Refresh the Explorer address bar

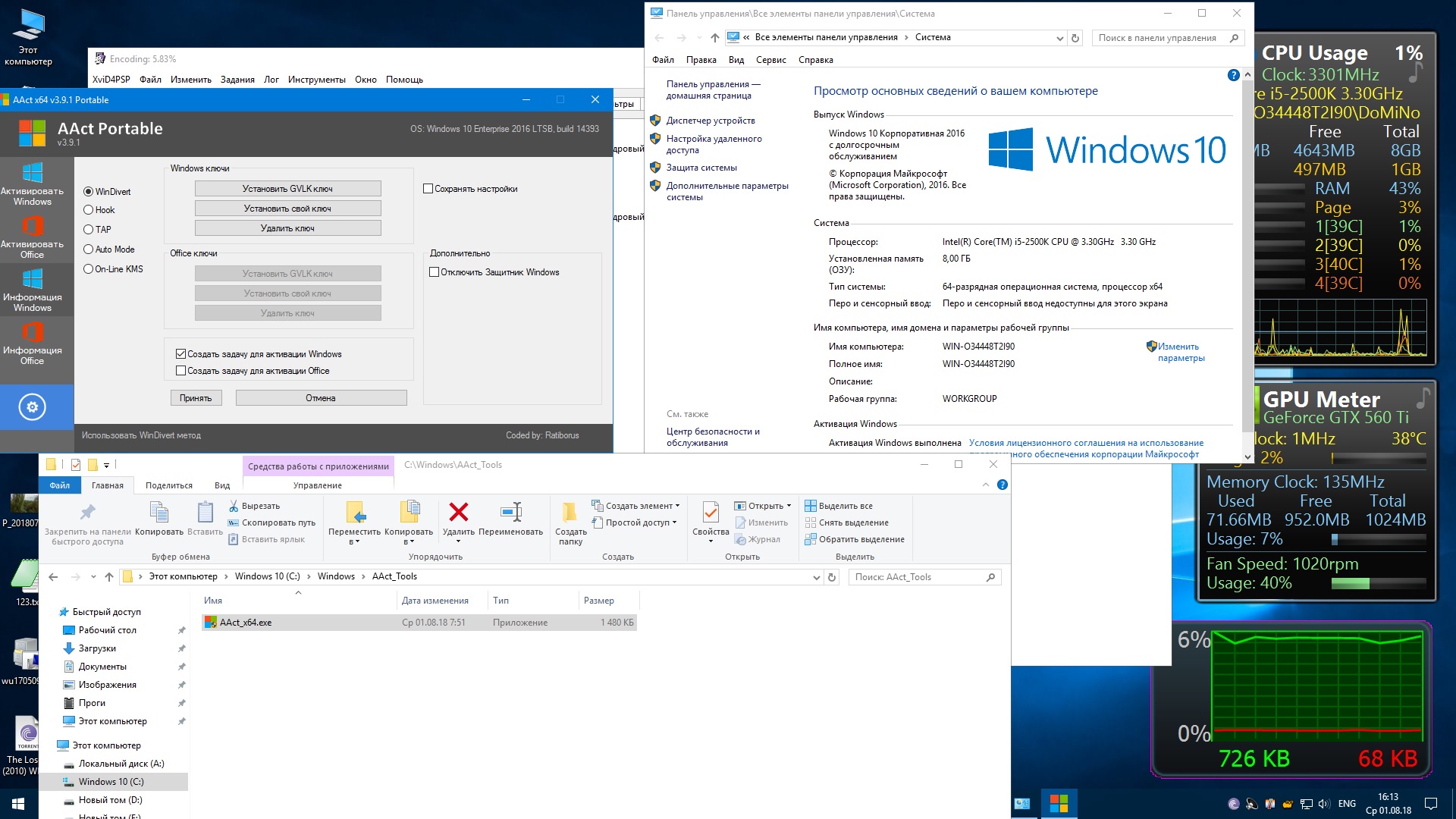pos(832,577)
